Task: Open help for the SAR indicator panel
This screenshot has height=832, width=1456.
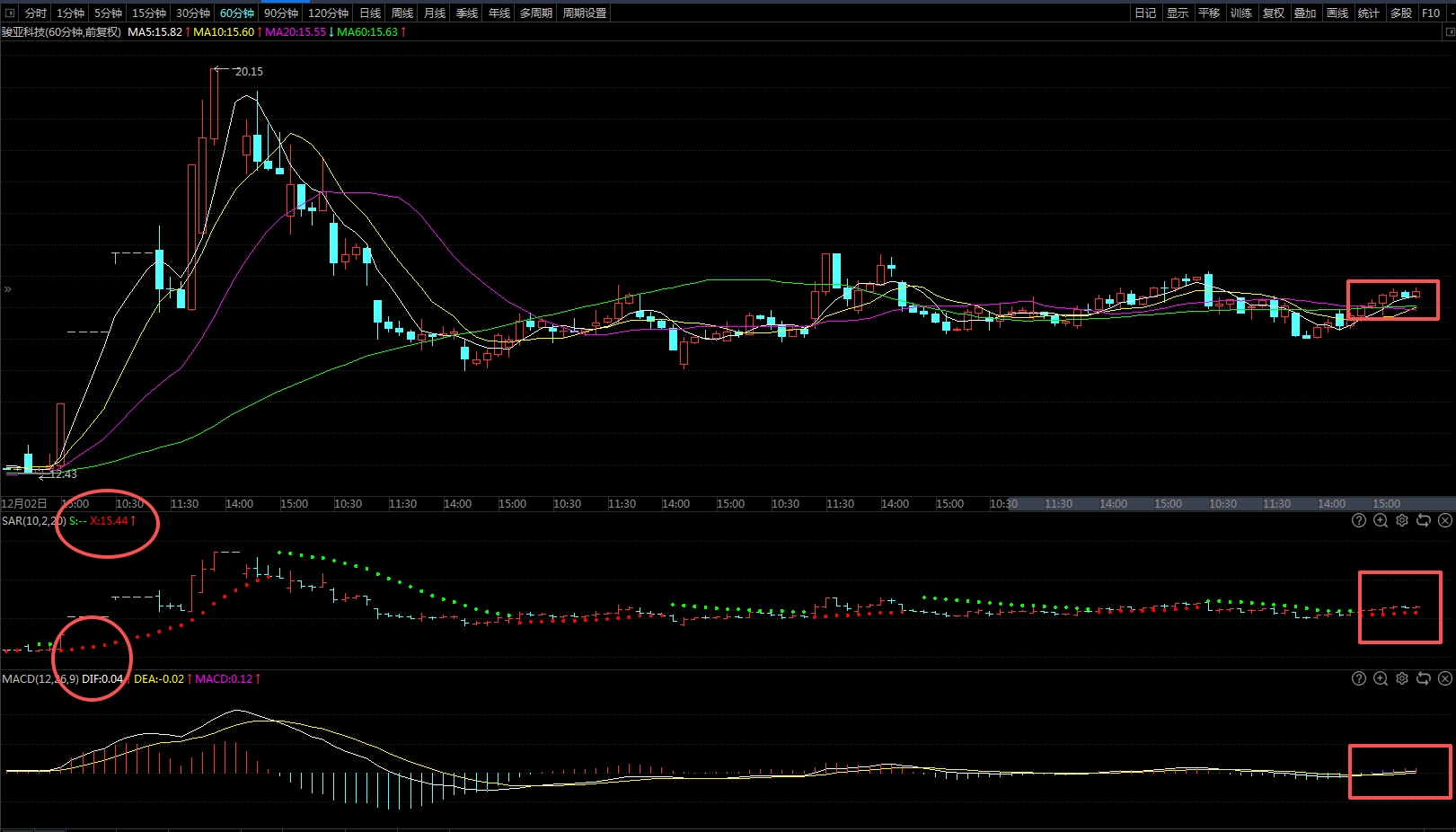Action: coord(1359,520)
